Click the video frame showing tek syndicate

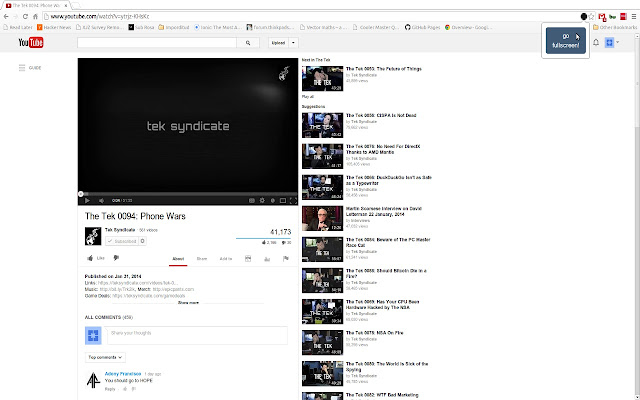[x=188, y=126]
